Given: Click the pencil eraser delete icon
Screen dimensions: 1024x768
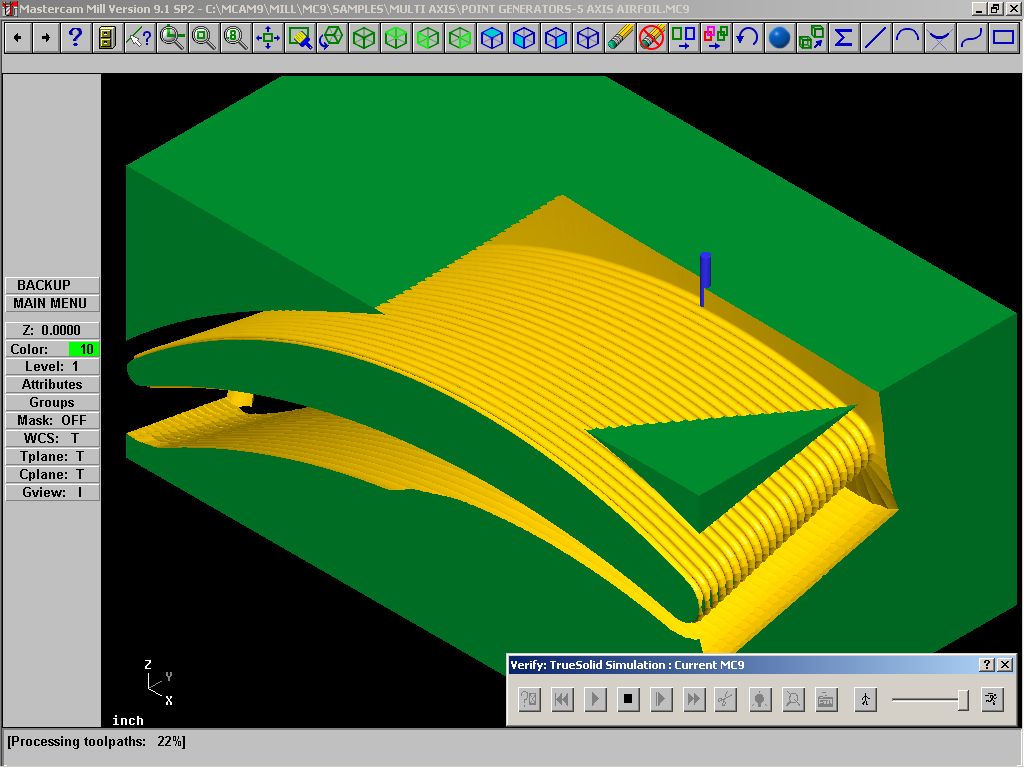Looking at the screenshot, I should pos(619,38).
